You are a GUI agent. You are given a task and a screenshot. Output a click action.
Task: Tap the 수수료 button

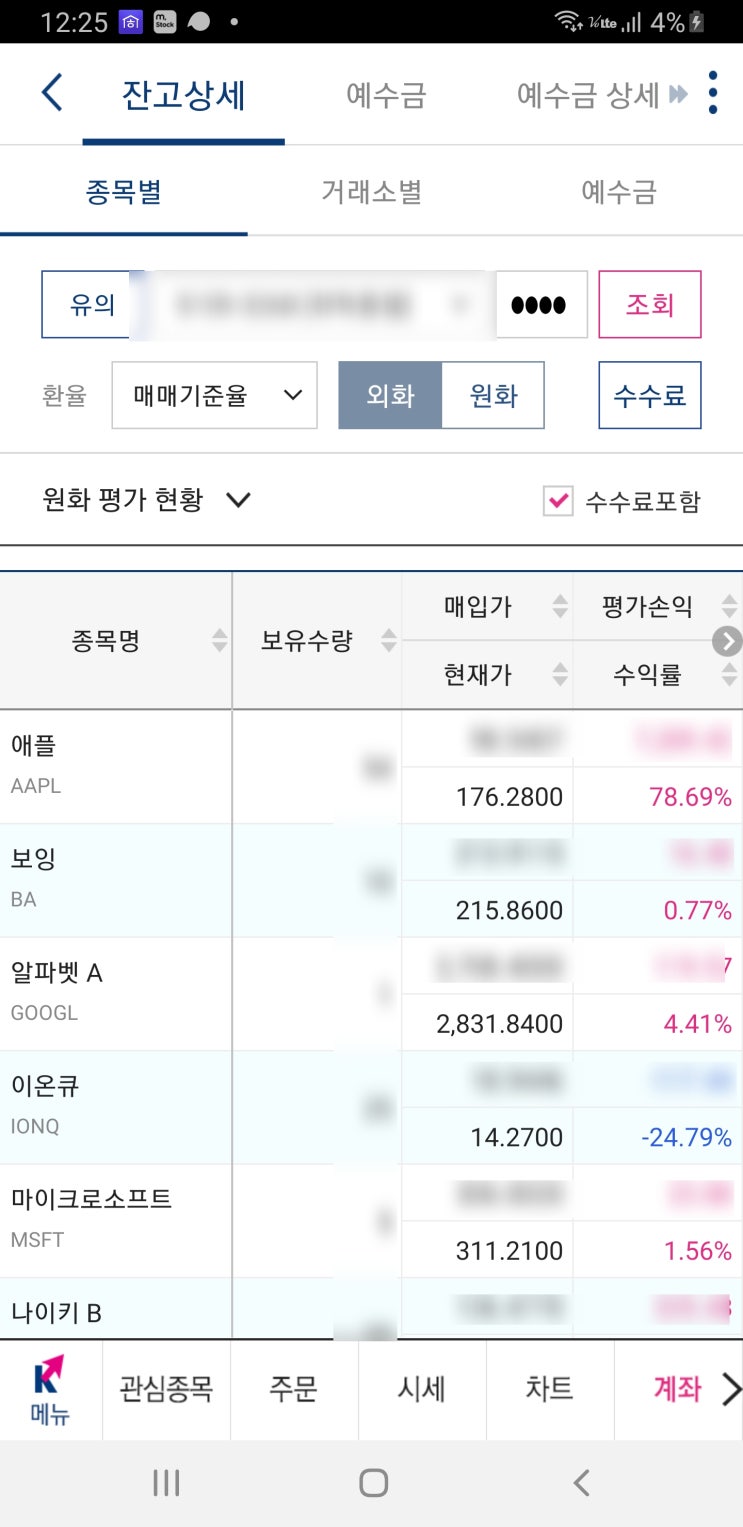point(649,395)
